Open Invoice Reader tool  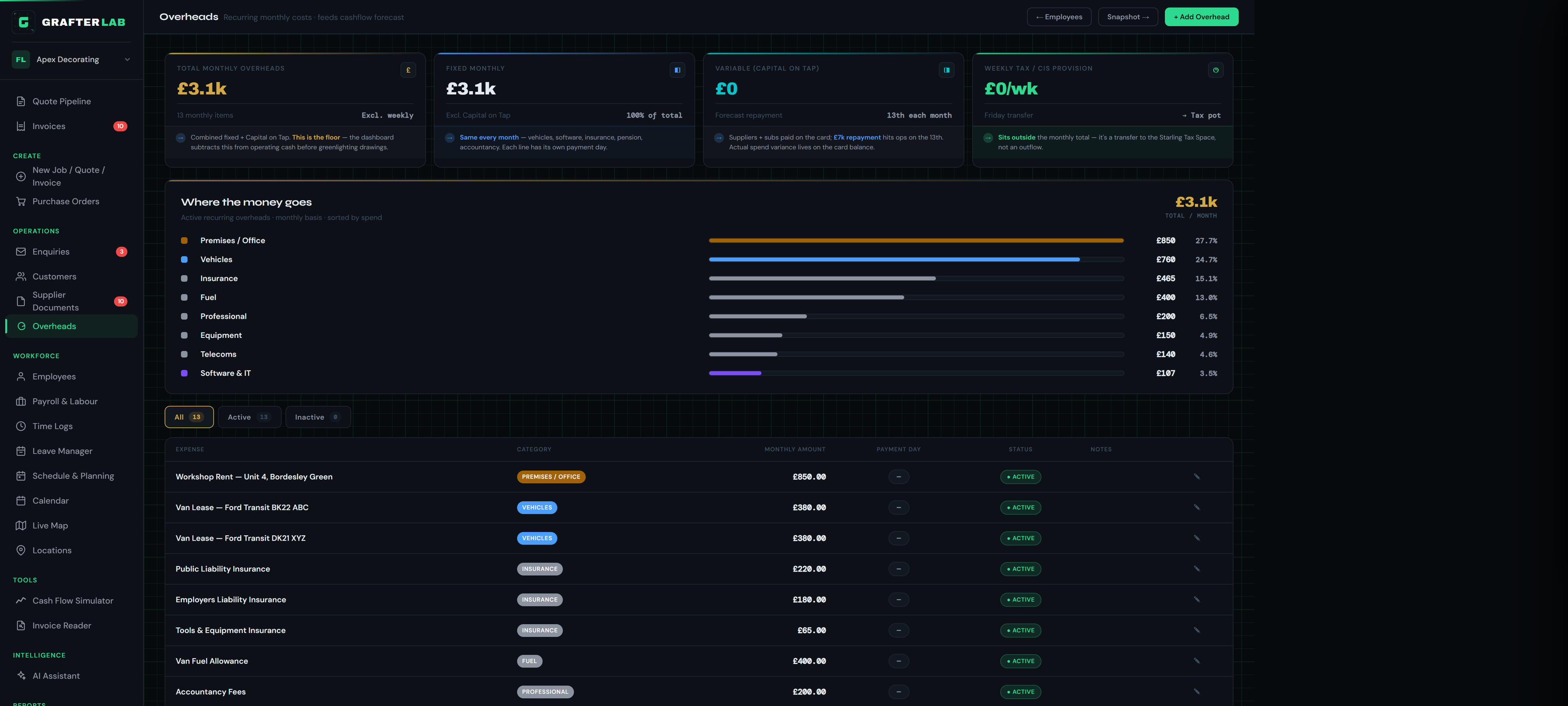pos(72,626)
